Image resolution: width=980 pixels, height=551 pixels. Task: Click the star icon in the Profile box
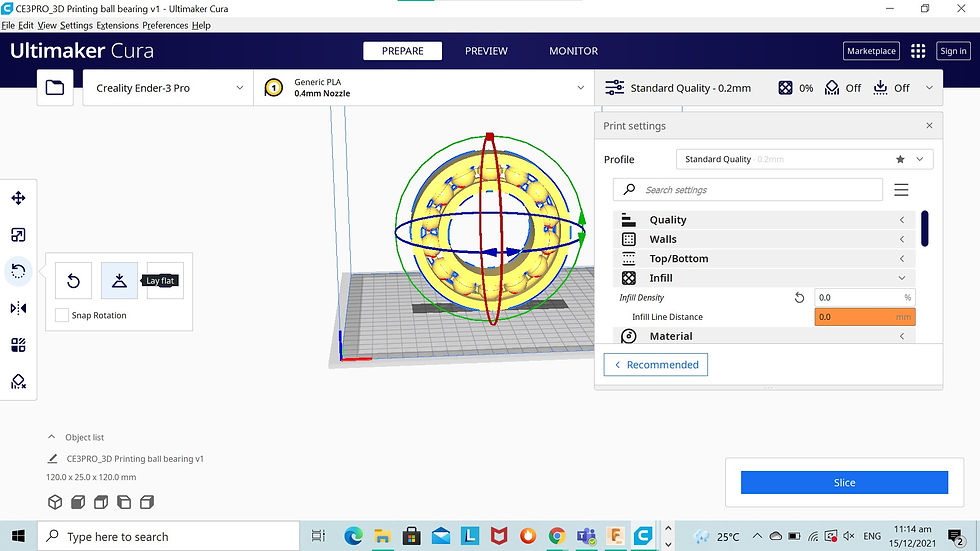[900, 159]
